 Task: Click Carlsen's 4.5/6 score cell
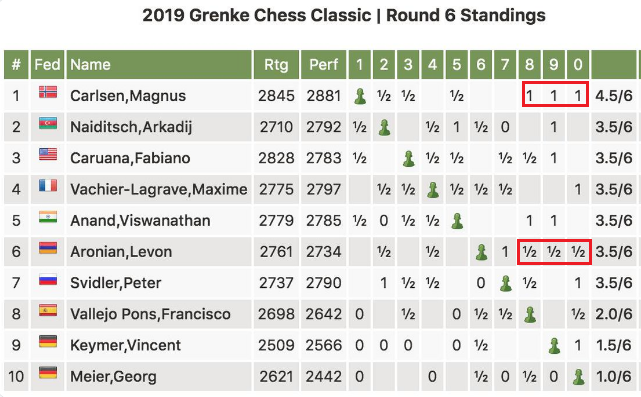point(614,96)
